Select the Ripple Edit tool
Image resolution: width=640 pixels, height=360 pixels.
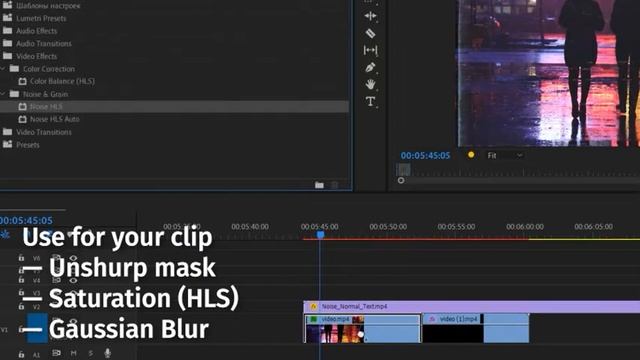[370, 16]
